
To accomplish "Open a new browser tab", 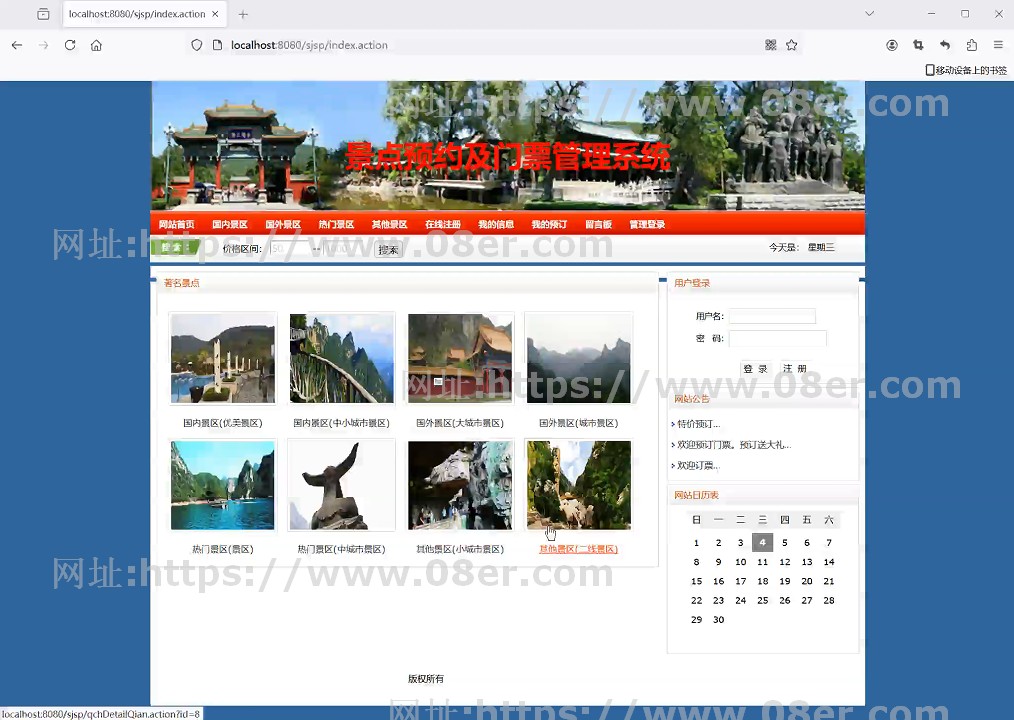I will pos(243,14).
